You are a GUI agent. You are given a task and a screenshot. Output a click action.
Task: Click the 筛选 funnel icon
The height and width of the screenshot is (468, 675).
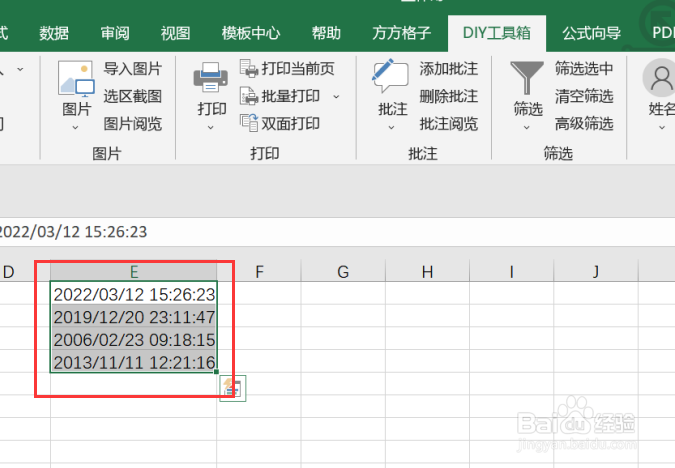527,78
